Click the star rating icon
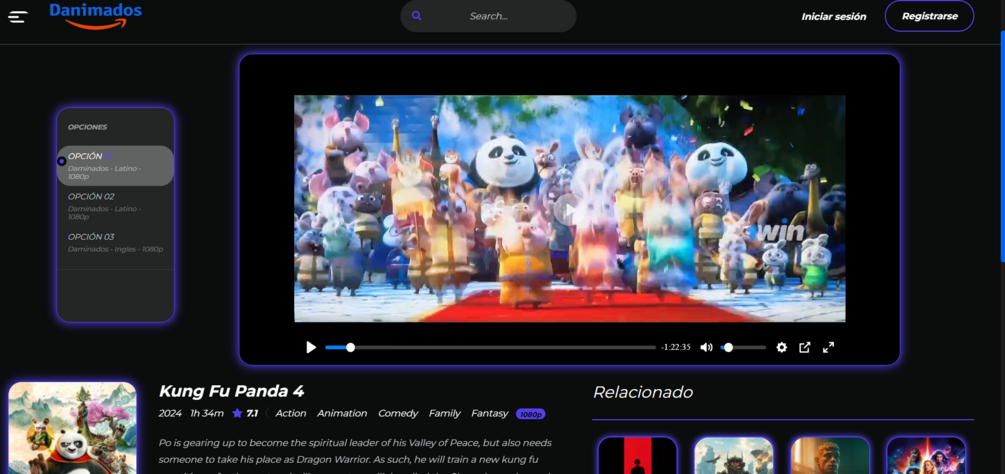This screenshot has width=1005, height=474. pos(237,413)
